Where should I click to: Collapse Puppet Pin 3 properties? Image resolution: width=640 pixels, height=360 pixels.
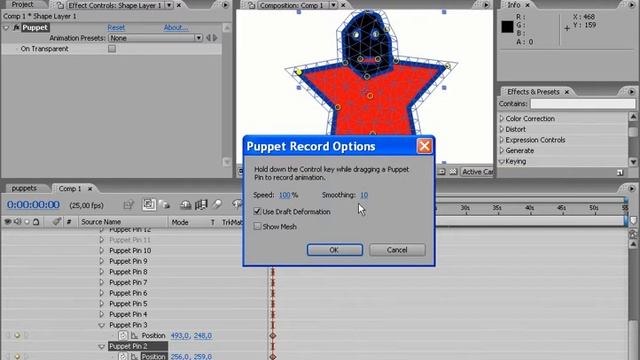point(102,325)
